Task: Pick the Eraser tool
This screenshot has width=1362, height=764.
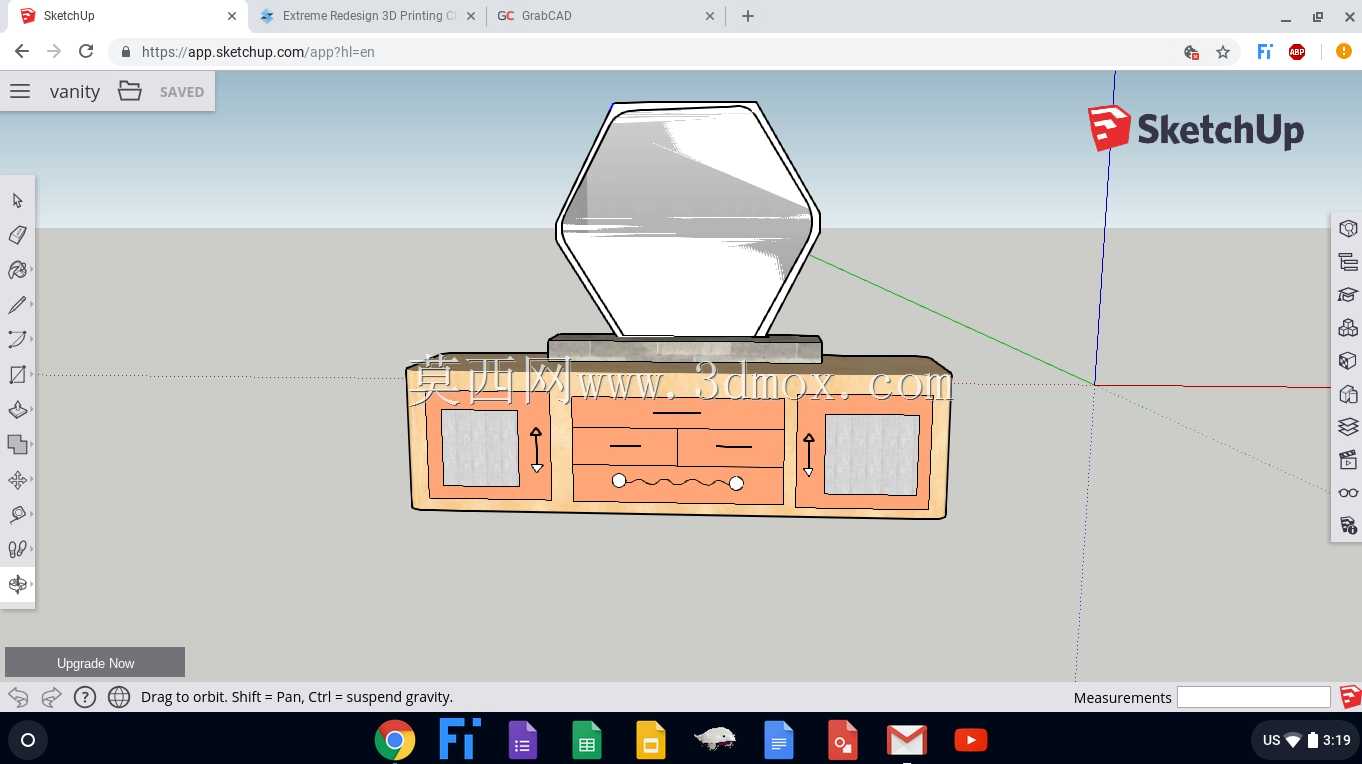Action: [x=17, y=235]
